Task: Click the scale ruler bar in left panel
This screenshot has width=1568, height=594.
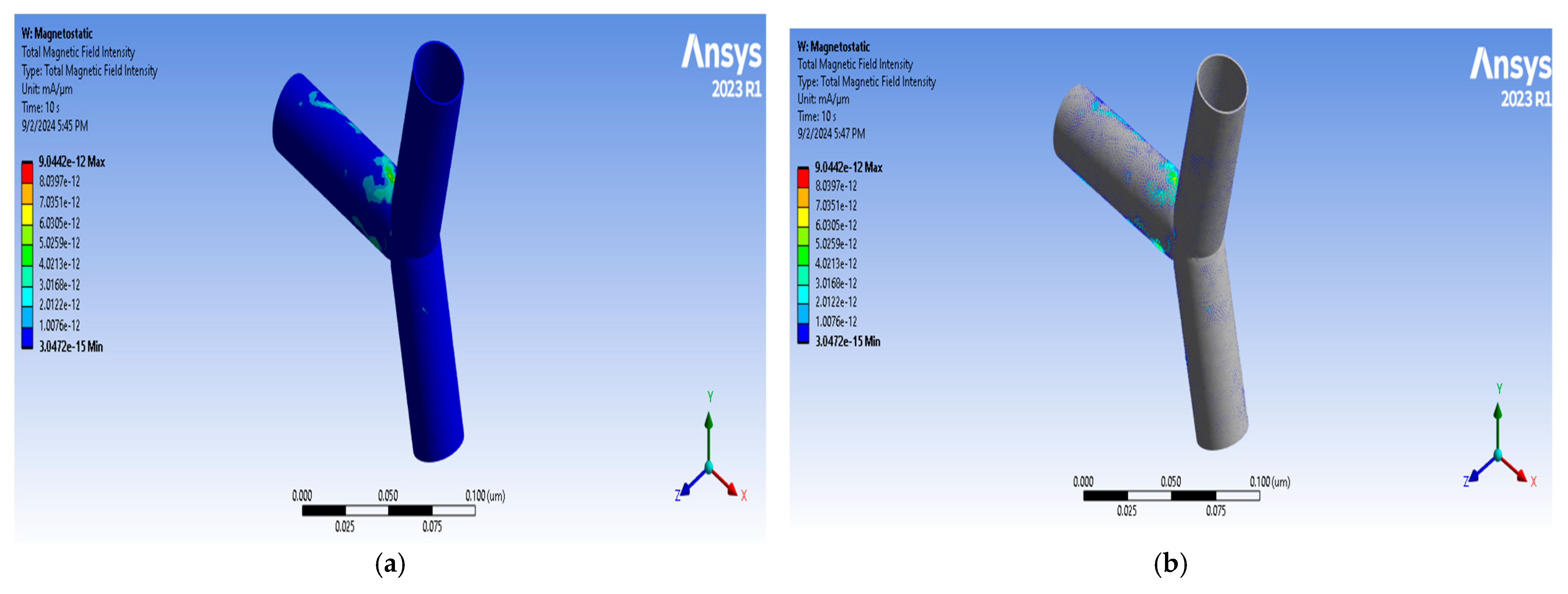Action: pos(388,511)
